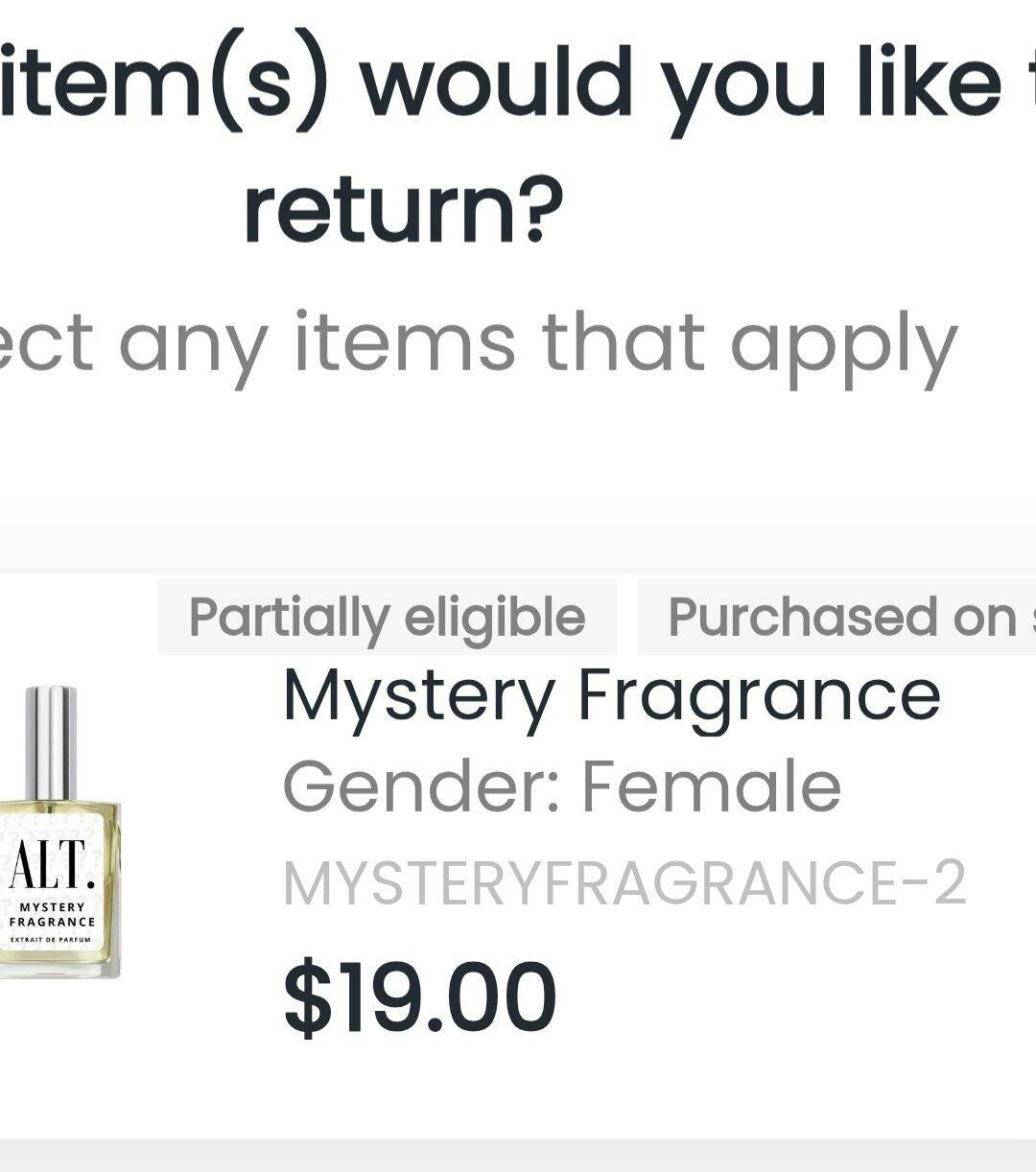Click the "any items that apply" subtitle

(537, 343)
